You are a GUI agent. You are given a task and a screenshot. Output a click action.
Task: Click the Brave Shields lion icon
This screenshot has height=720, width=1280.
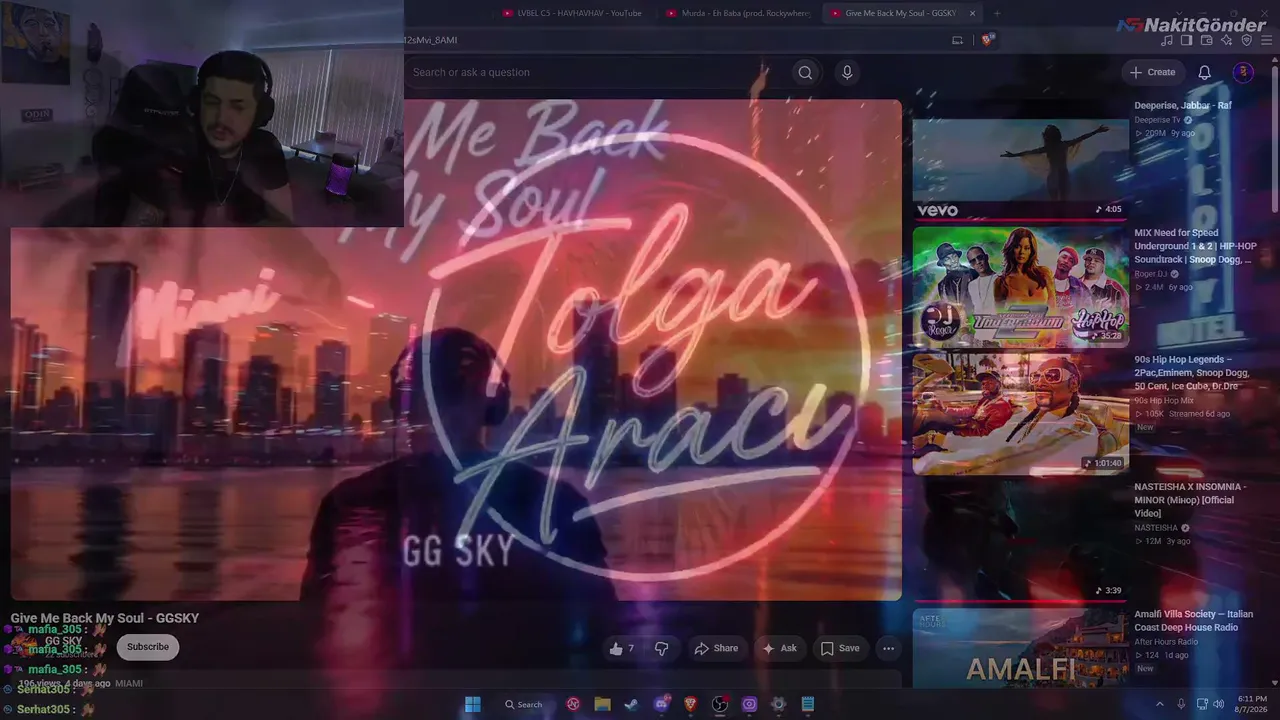pyautogui.click(x=988, y=40)
